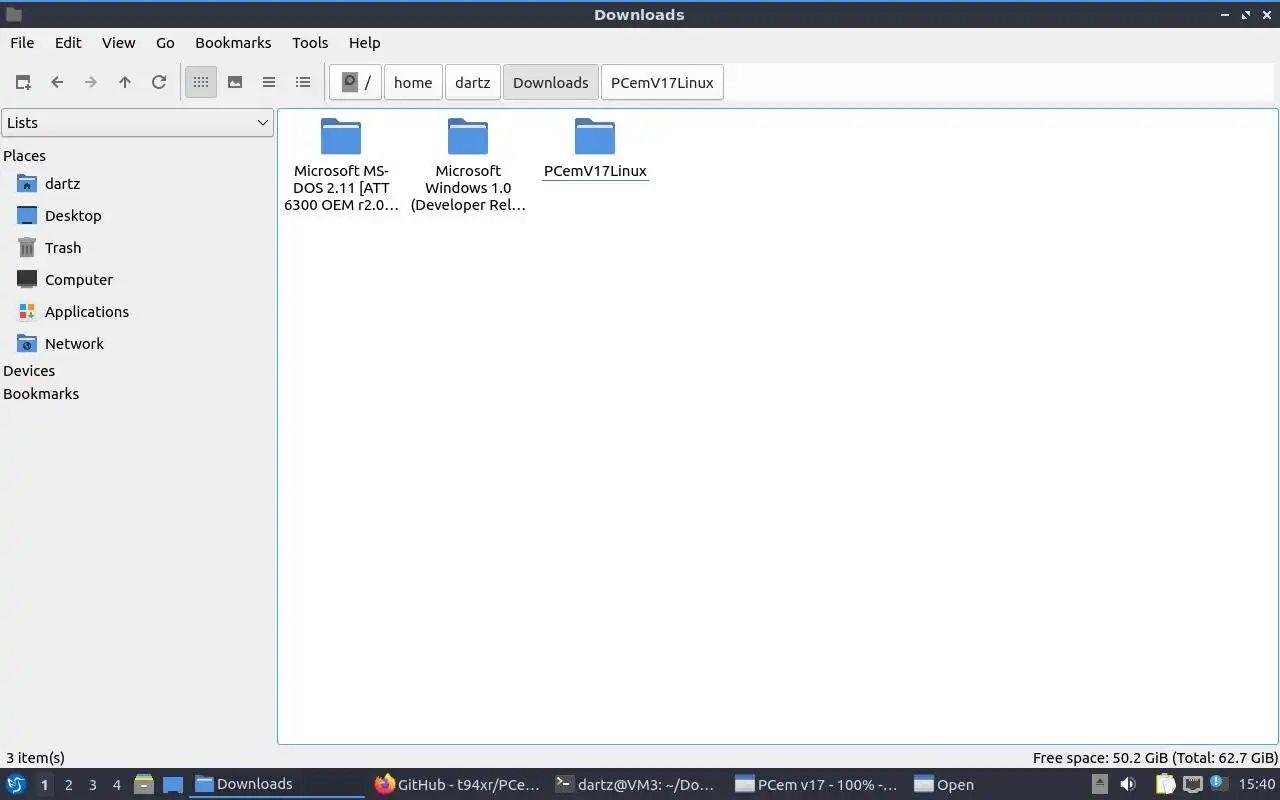
Task: Switch to workspace 3
Action: pyautogui.click(x=92, y=785)
